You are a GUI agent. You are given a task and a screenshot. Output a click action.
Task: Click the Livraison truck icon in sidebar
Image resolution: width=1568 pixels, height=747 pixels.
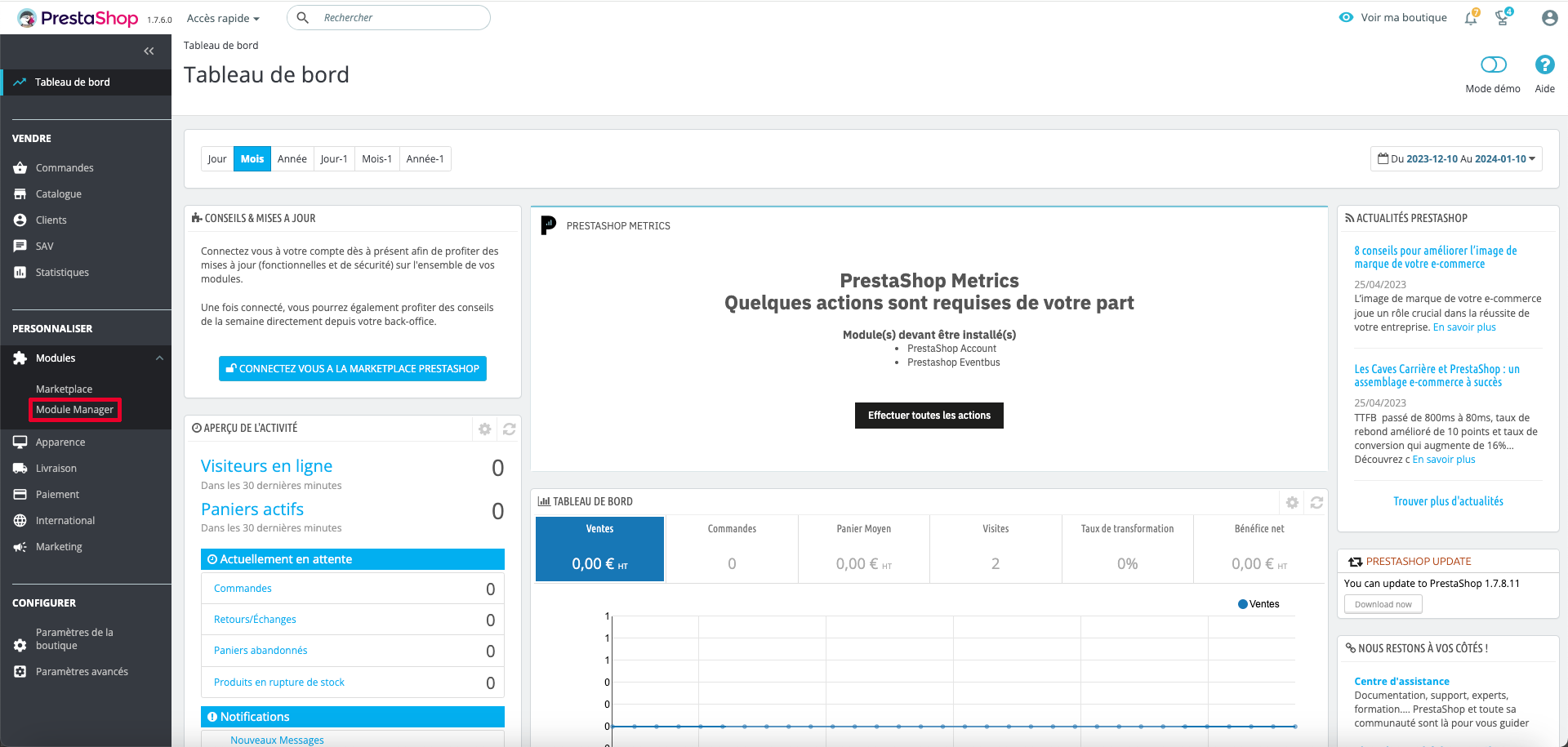coord(20,468)
